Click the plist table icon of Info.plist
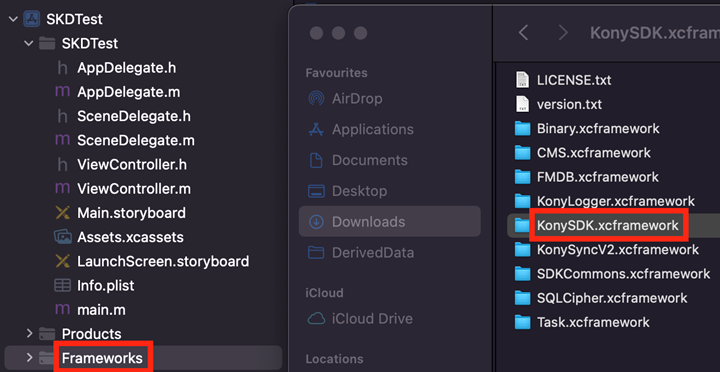Image resolution: width=720 pixels, height=372 pixels. 62,286
